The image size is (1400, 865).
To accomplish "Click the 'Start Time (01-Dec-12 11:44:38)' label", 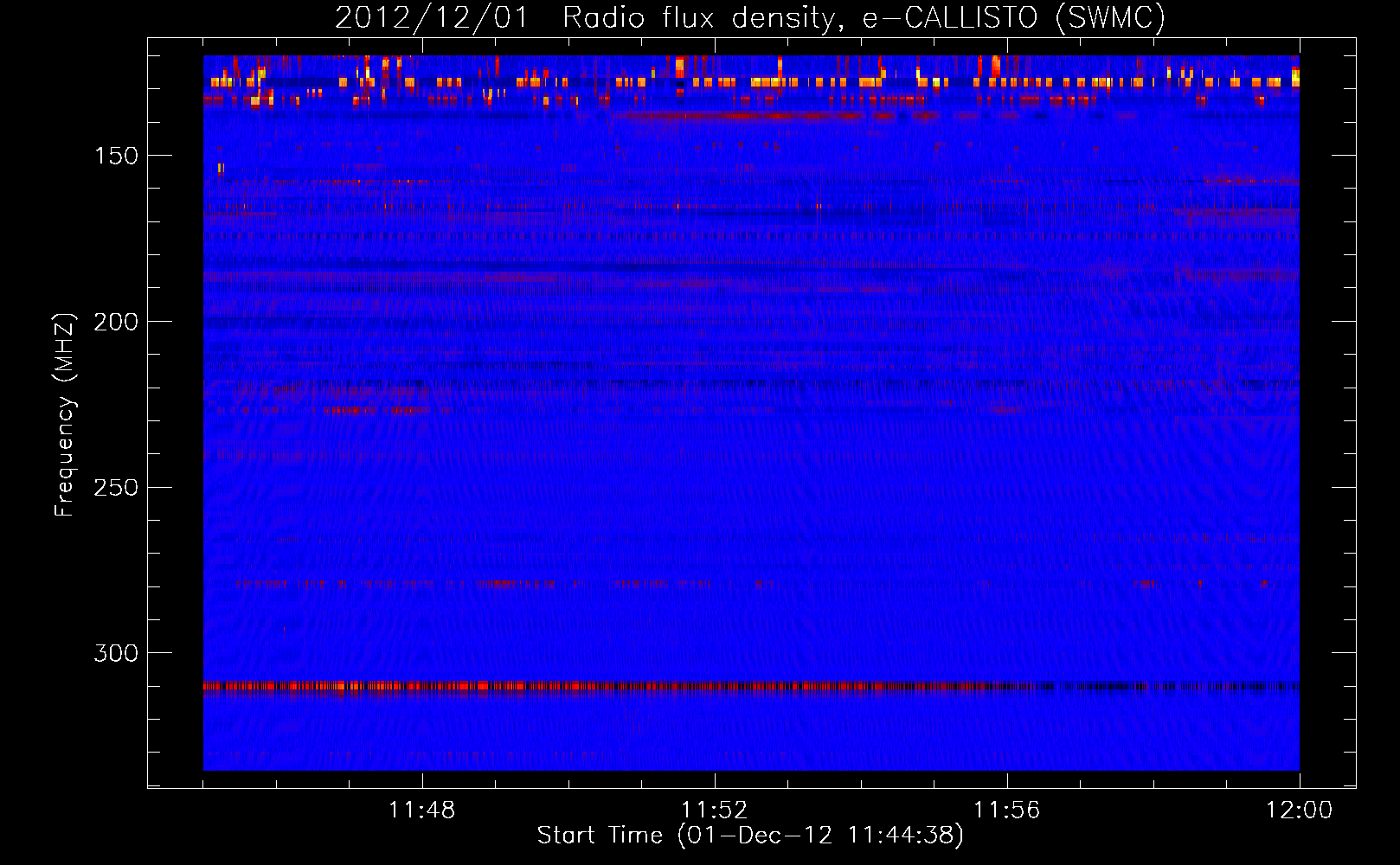I will pos(750,836).
